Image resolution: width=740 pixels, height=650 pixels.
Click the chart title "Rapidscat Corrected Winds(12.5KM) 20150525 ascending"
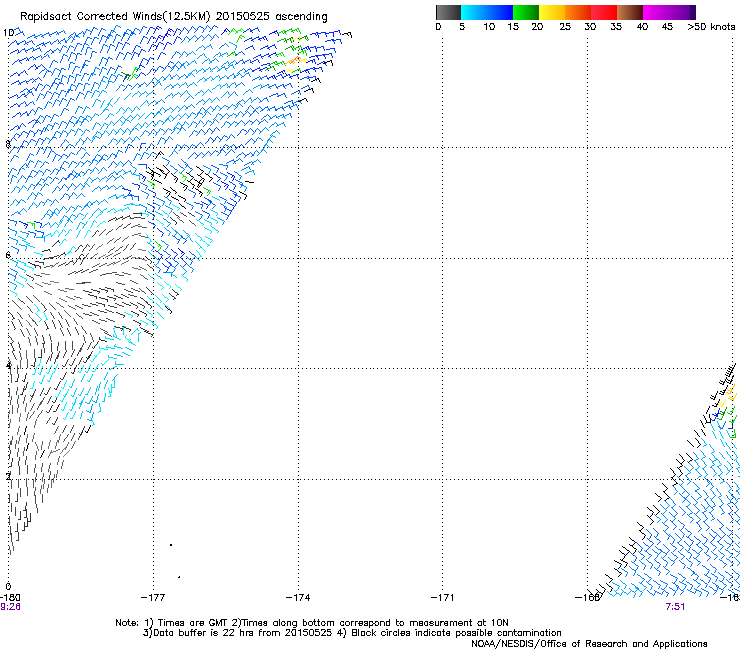click(174, 17)
